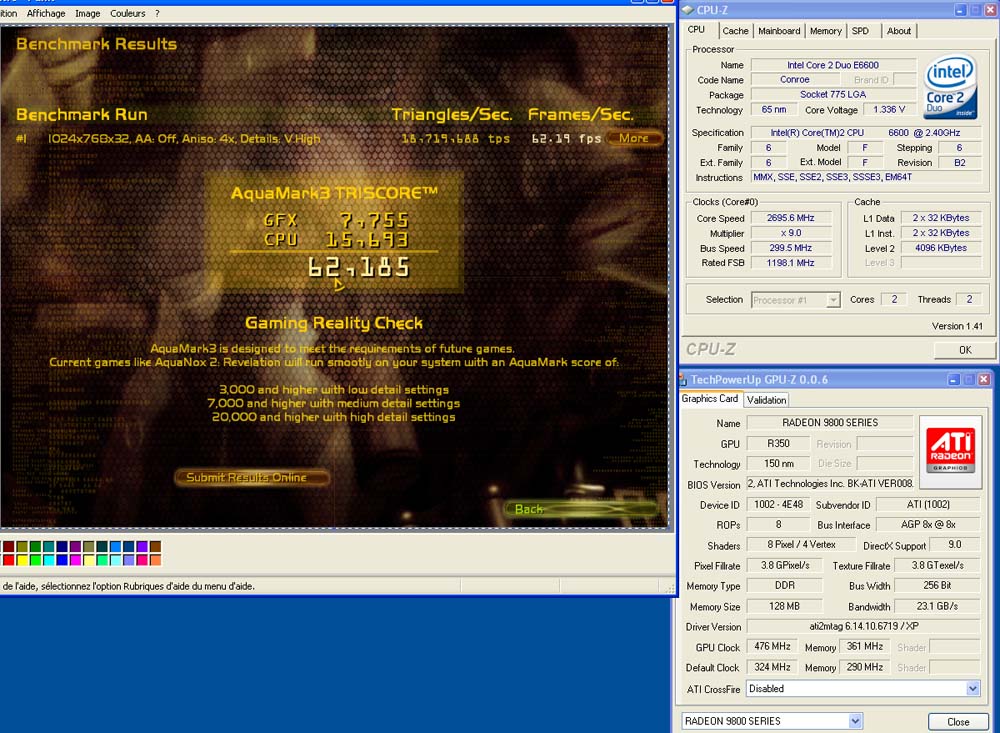
Task: Click the Driver Version ati2mtag field
Action: [x=864, y=626]
